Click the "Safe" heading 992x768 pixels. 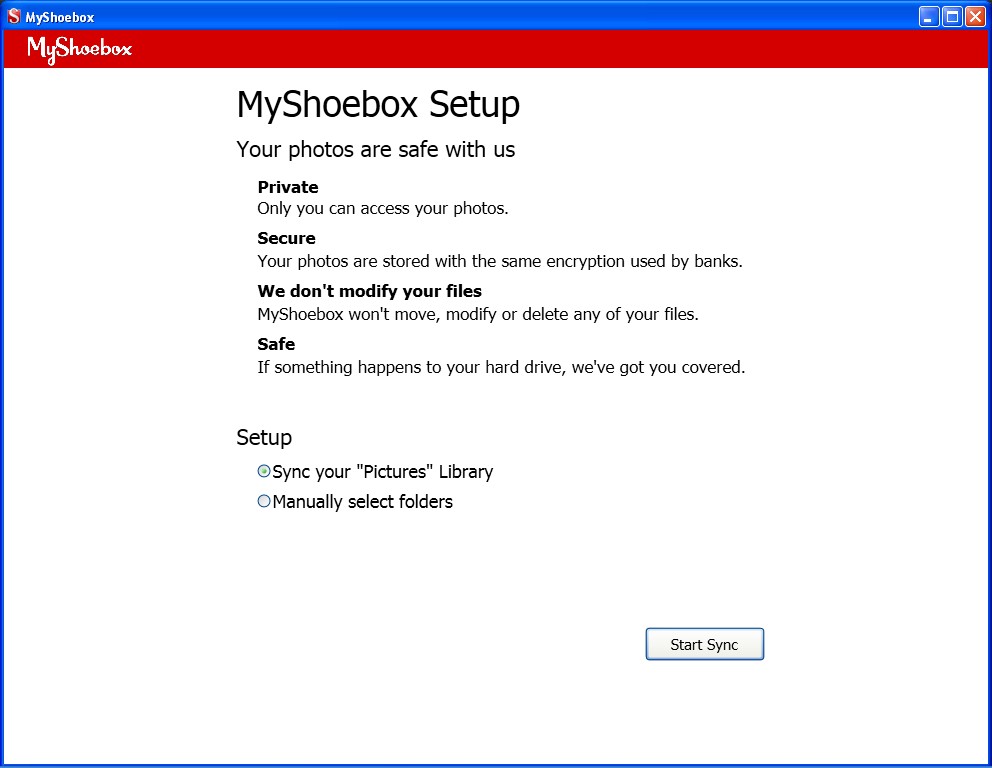click(276, 344)
